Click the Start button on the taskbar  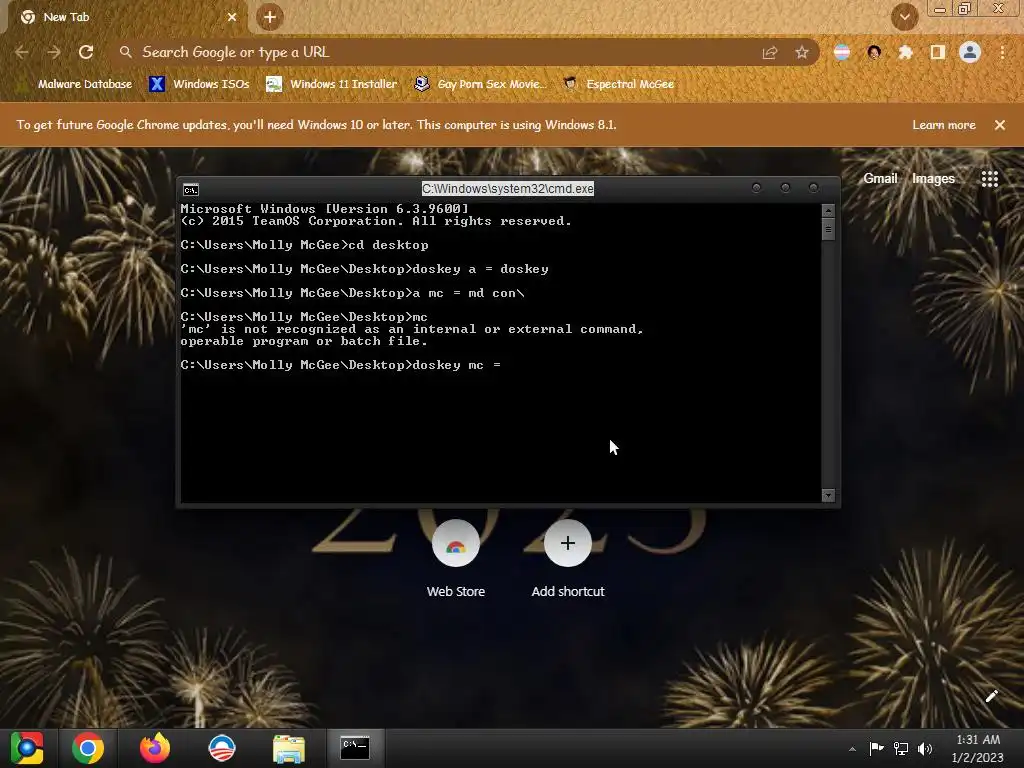[x=27, y=748]
